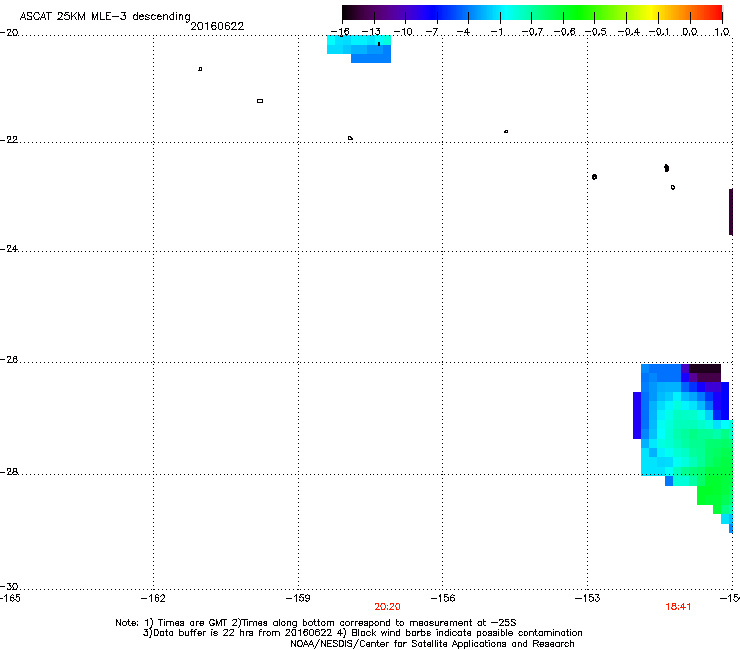This screenshot has width=740, height=650.
Task: Click the -0.7 color bar label
Action: tap(532, 32)
